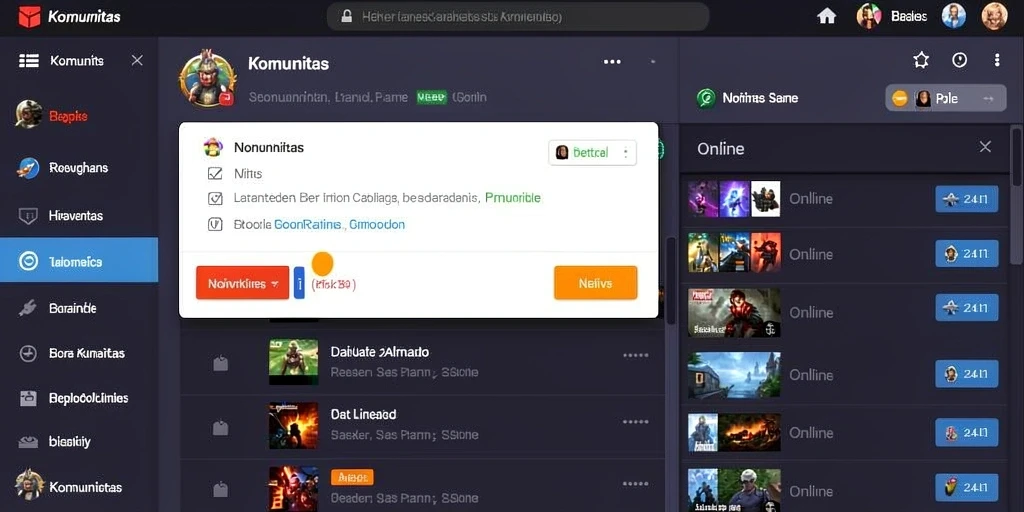Click the clock icon beside the star
The height and width of the screenshot is (512, 1024).
click(x=959, y=61)
